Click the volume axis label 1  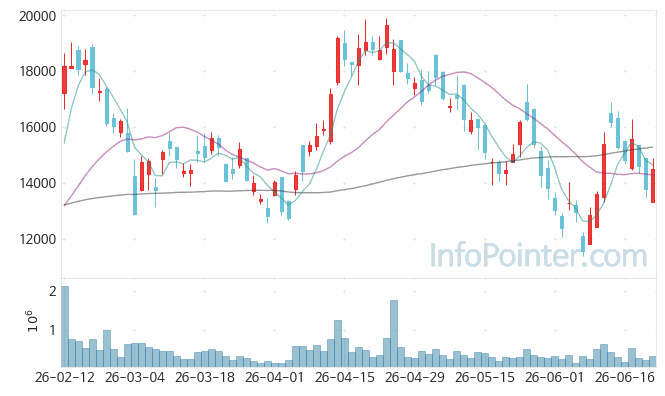coord(53,330)
